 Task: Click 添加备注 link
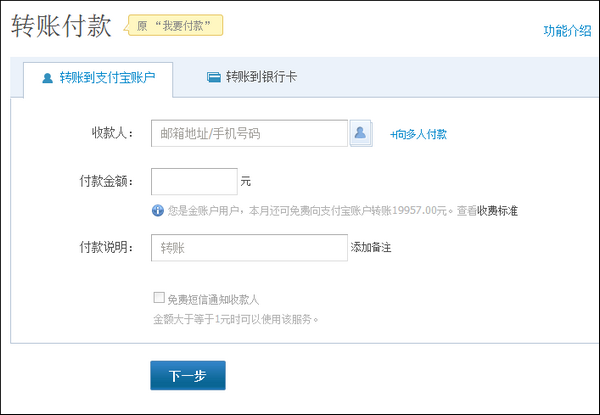(x=371, y=247)
